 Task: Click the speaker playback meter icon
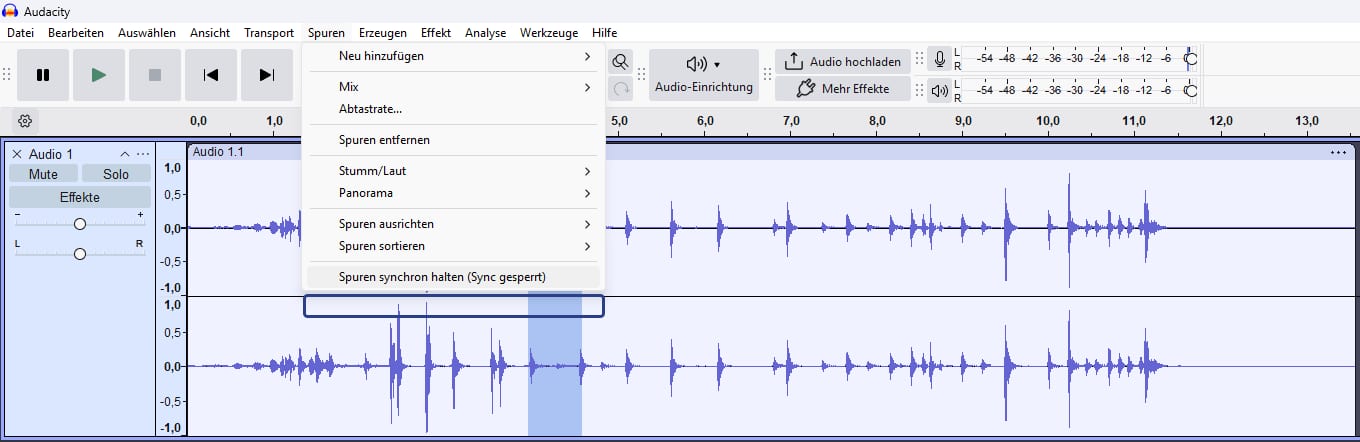[x=939, y=90]
